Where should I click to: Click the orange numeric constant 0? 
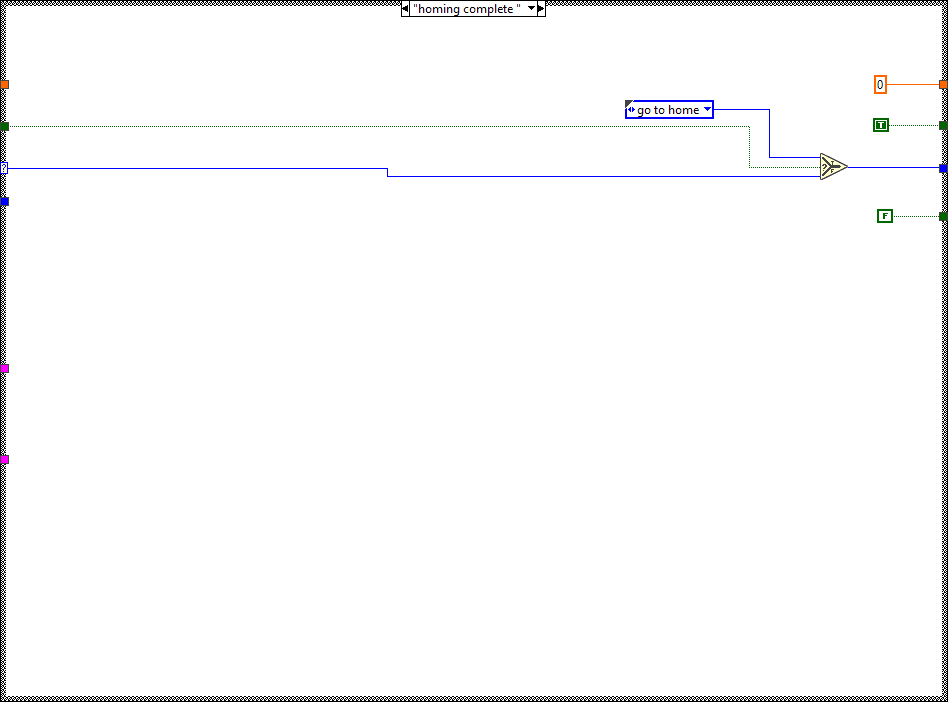(880, 85)
